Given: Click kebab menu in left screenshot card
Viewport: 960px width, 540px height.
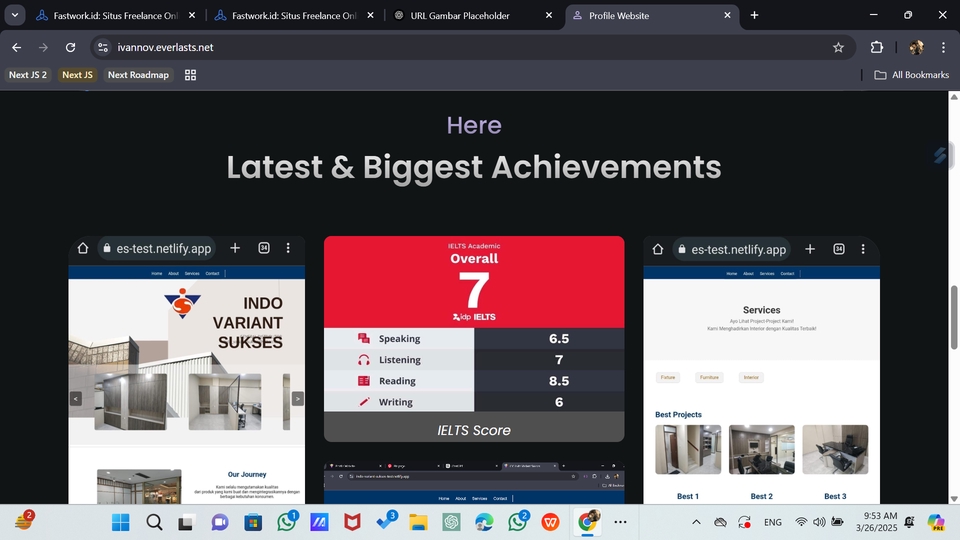Looking at the screenshot, I should (x=288, y=248).
